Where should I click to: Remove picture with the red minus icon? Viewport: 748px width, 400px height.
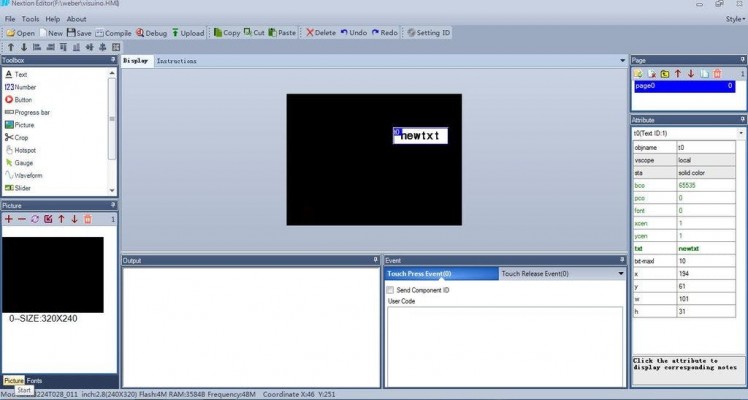[22, 219]
